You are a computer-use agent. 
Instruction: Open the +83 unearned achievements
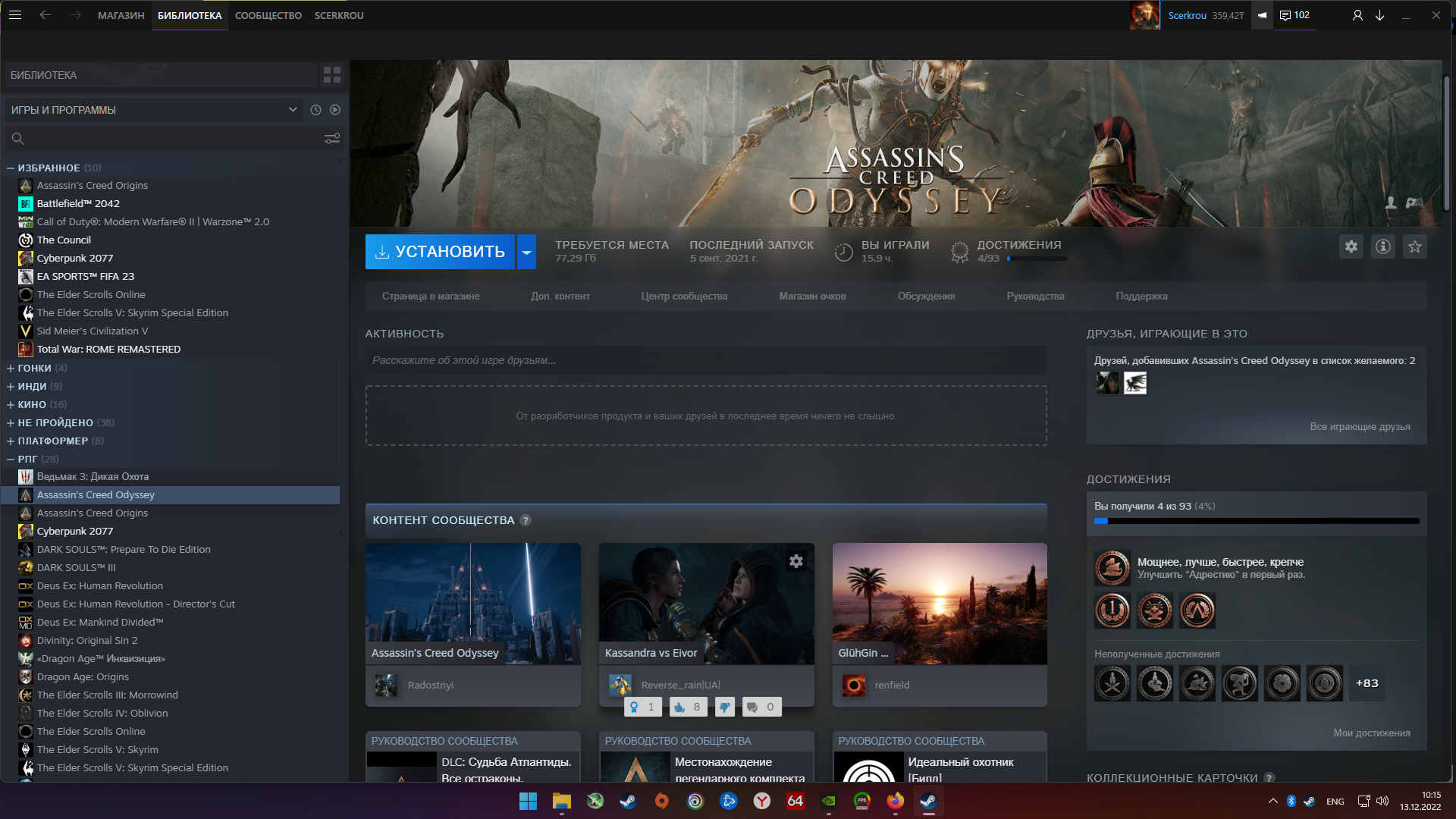coord(1367,683)
